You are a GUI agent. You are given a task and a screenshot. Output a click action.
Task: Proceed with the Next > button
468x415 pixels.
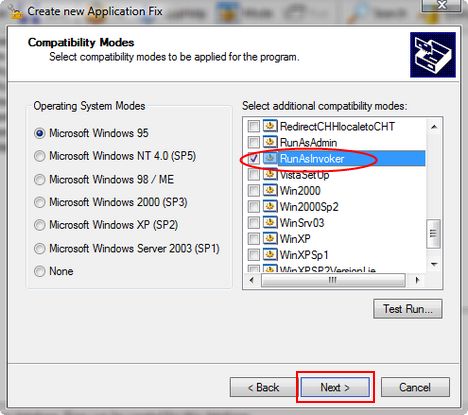[335, 387]
